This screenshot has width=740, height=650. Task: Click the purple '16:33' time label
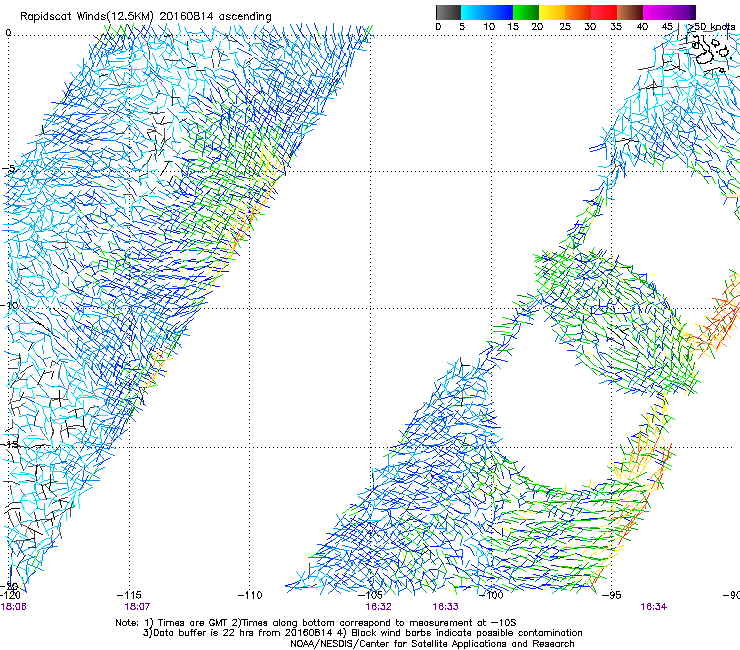(x=445, y=607)
